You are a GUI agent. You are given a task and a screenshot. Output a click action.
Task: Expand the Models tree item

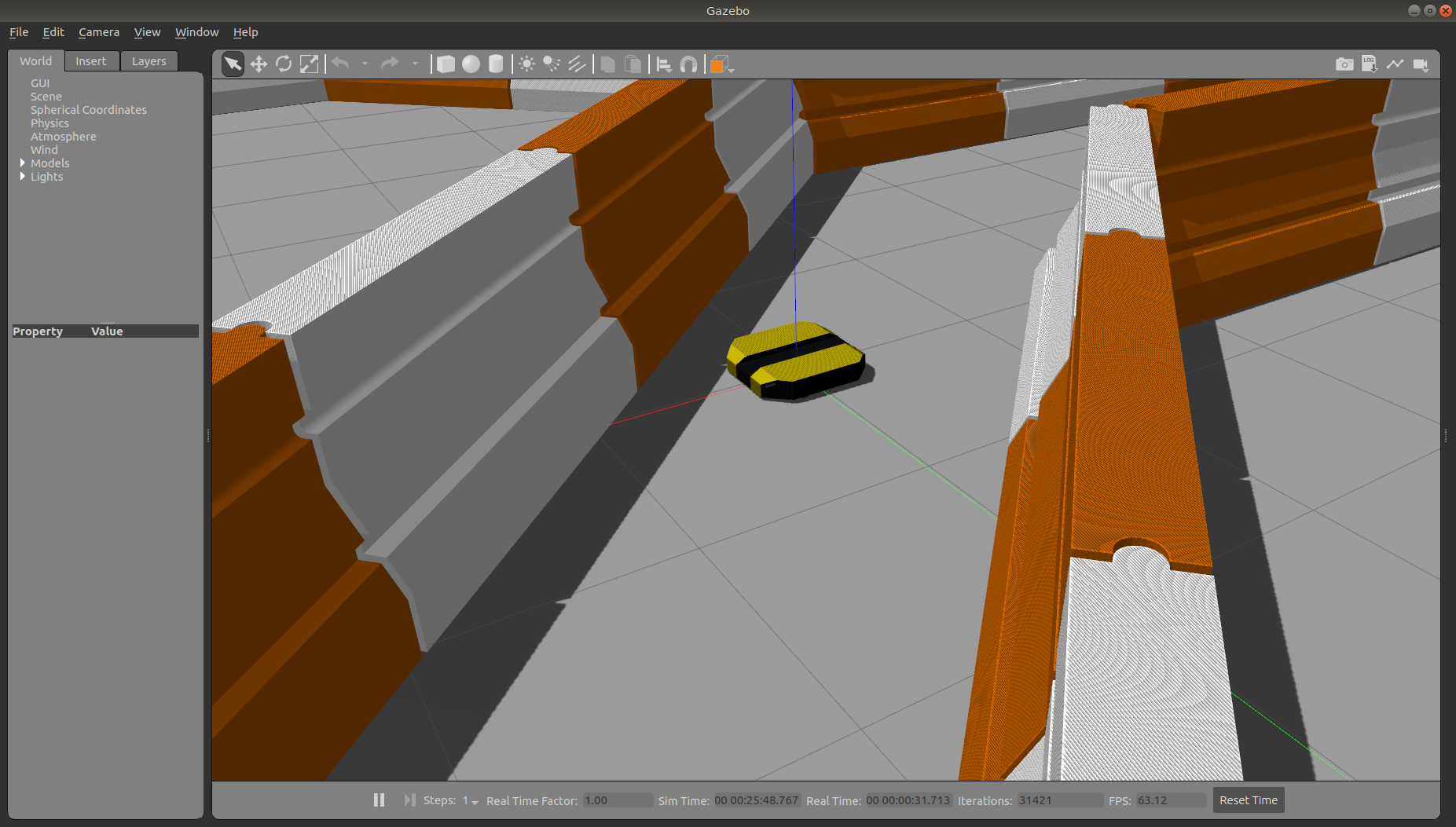(x=23, y=163)
